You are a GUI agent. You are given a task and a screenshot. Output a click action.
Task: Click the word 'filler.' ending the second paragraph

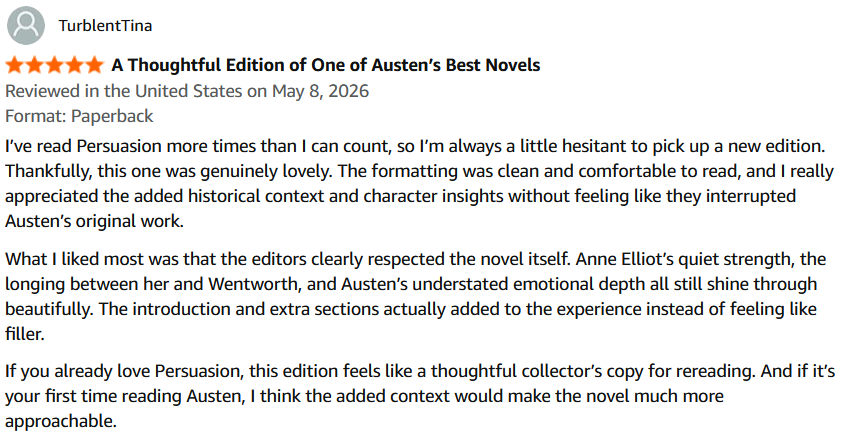tap(25, 334)
